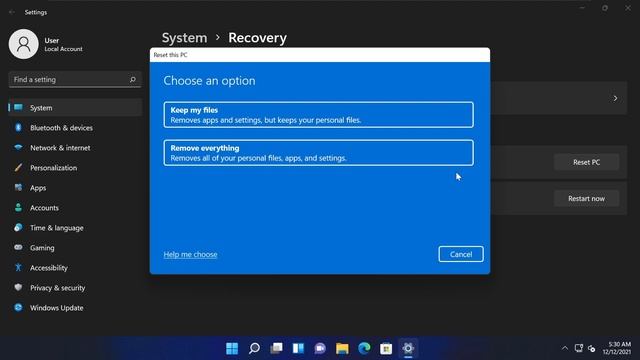The width and height of the screenshot is (640, 360).
Task: Go back using the Settings back arrow
Action: 12,12
